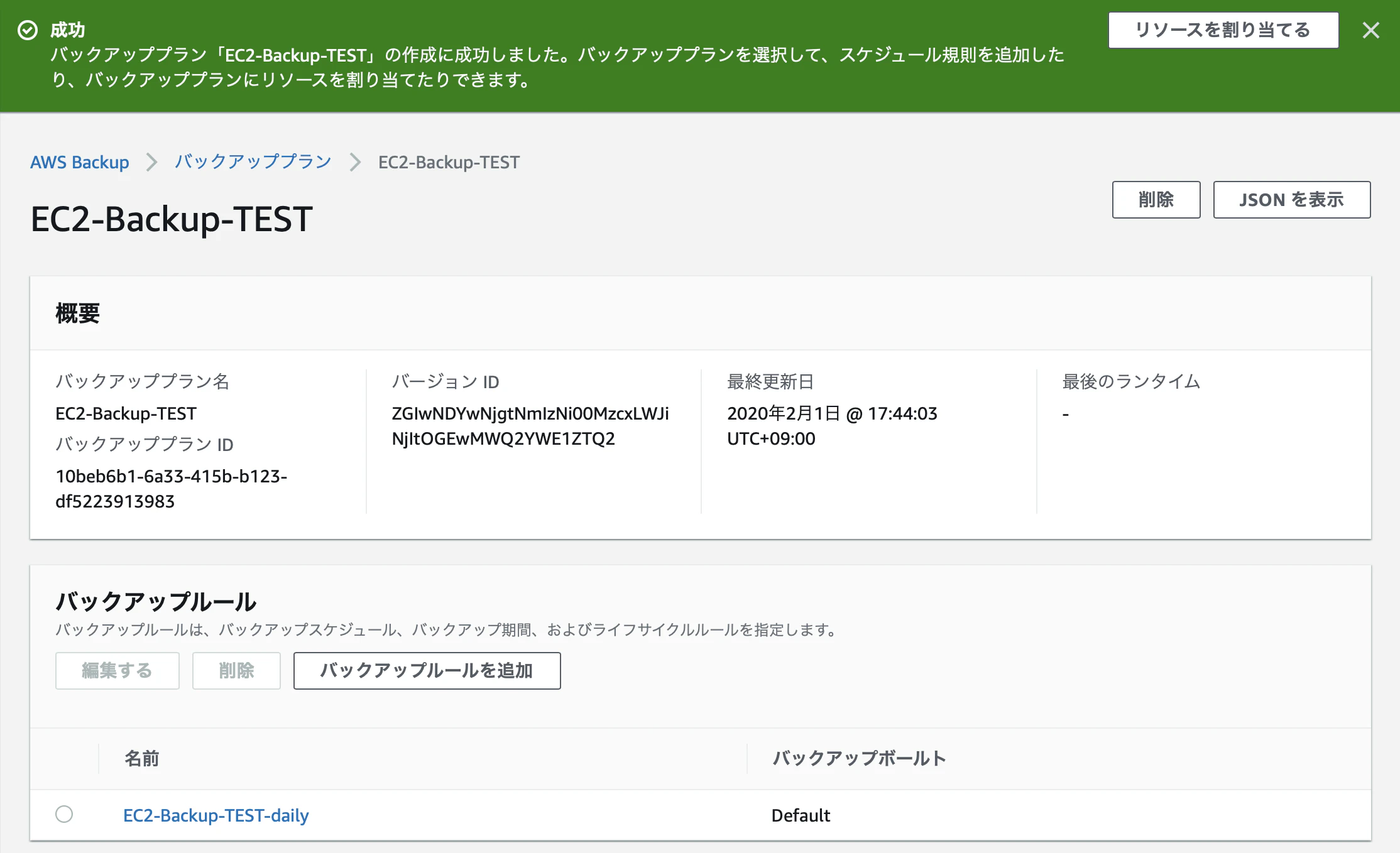Click the version ID ZGIwNDYwNjgt value

pos(530,426)
